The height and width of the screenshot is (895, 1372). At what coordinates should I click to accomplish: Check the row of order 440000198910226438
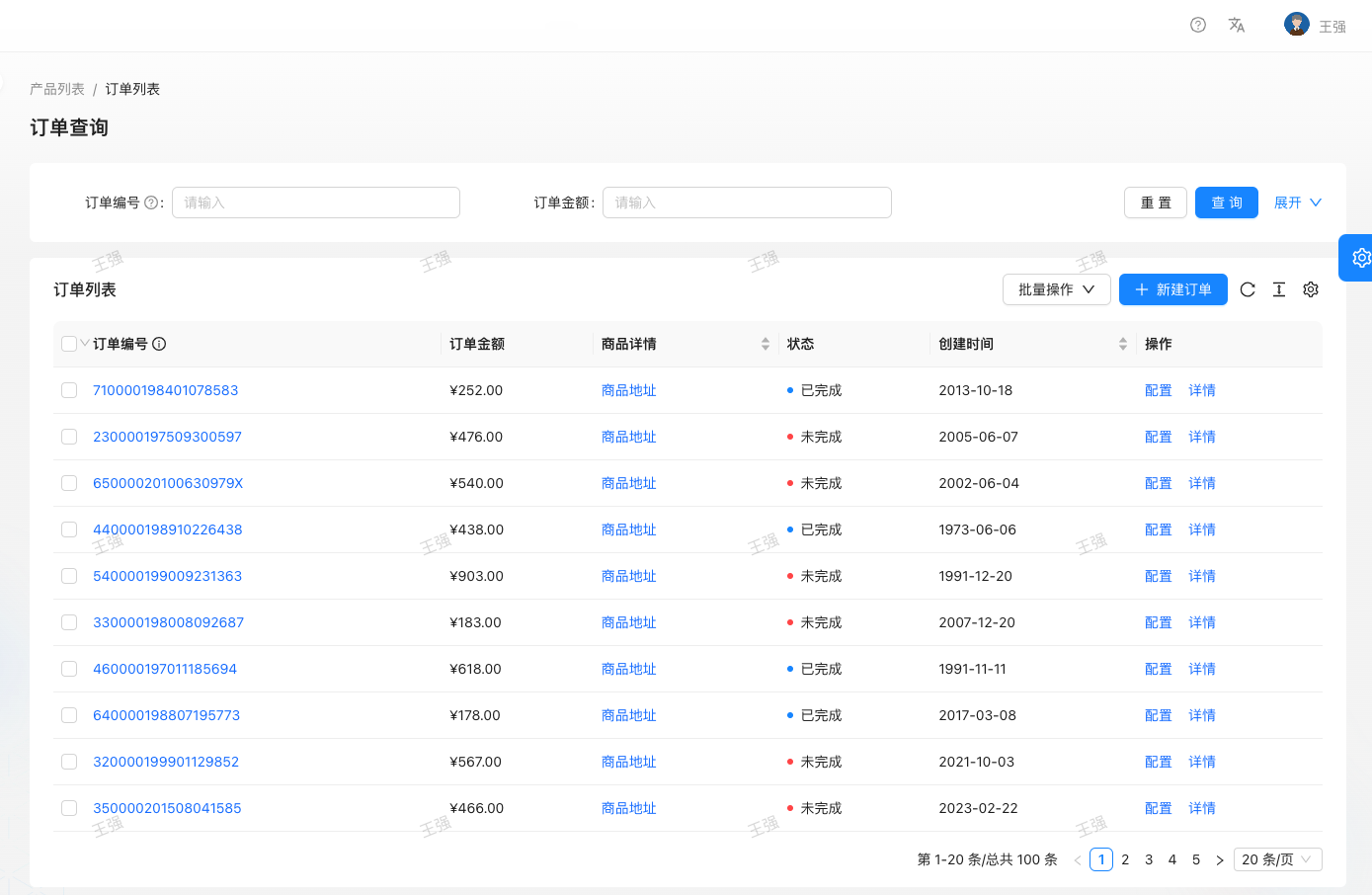coord(69,529)
